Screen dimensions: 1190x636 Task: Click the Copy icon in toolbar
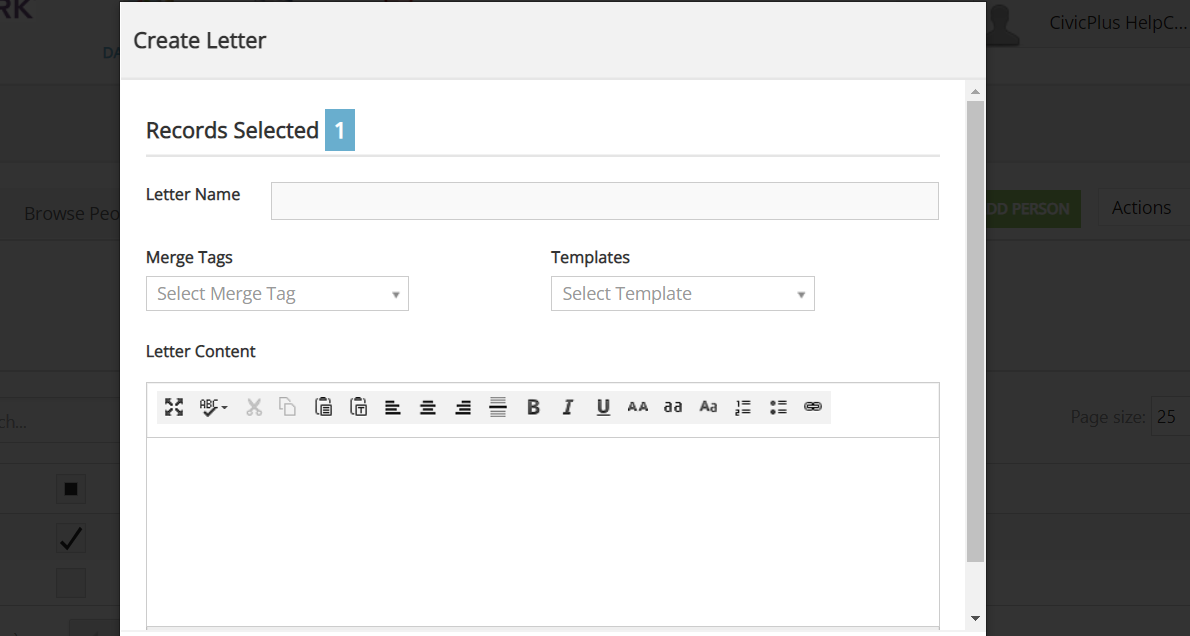[x=288, y=407]
